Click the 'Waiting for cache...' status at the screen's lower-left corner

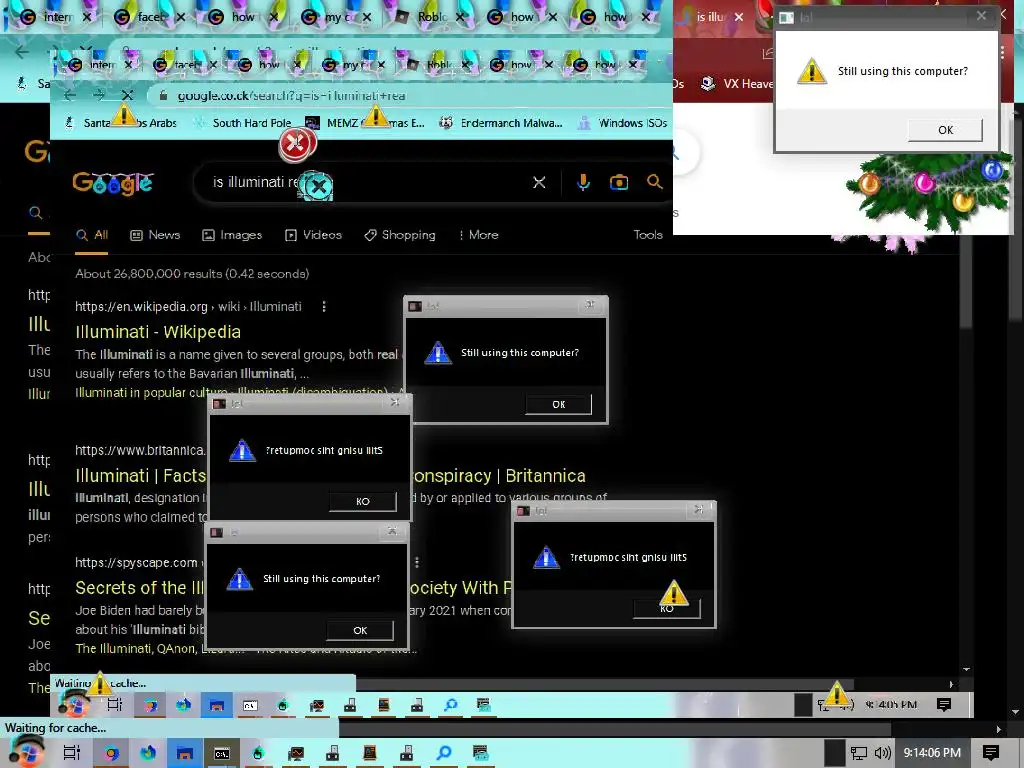[56, 728]
